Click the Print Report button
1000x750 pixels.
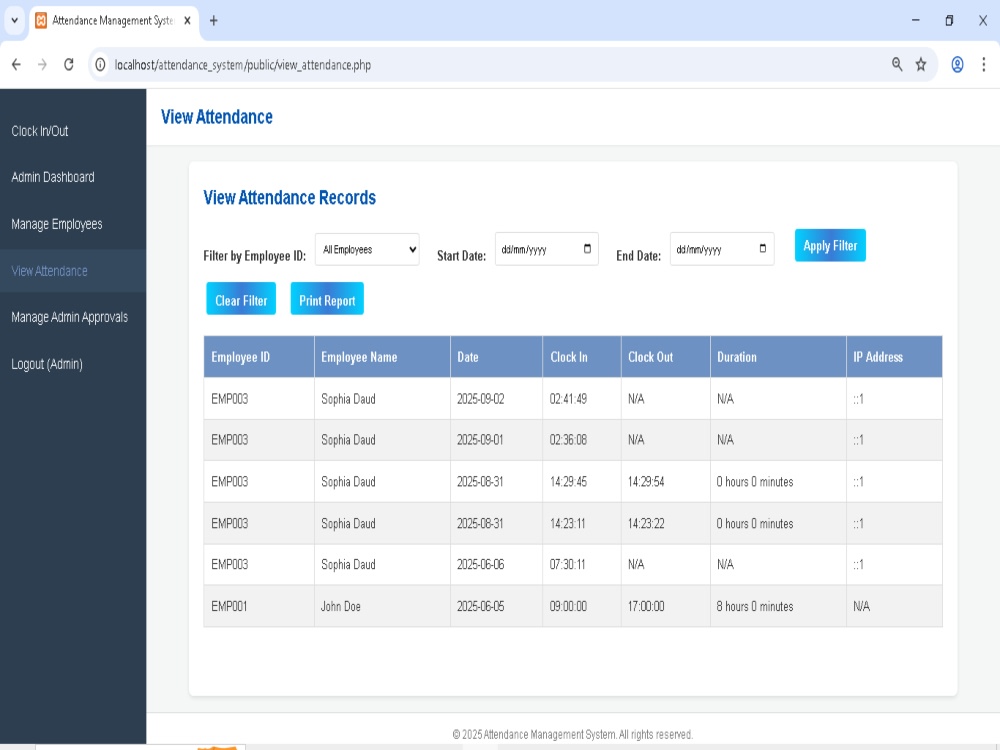[x=327, y=298]
